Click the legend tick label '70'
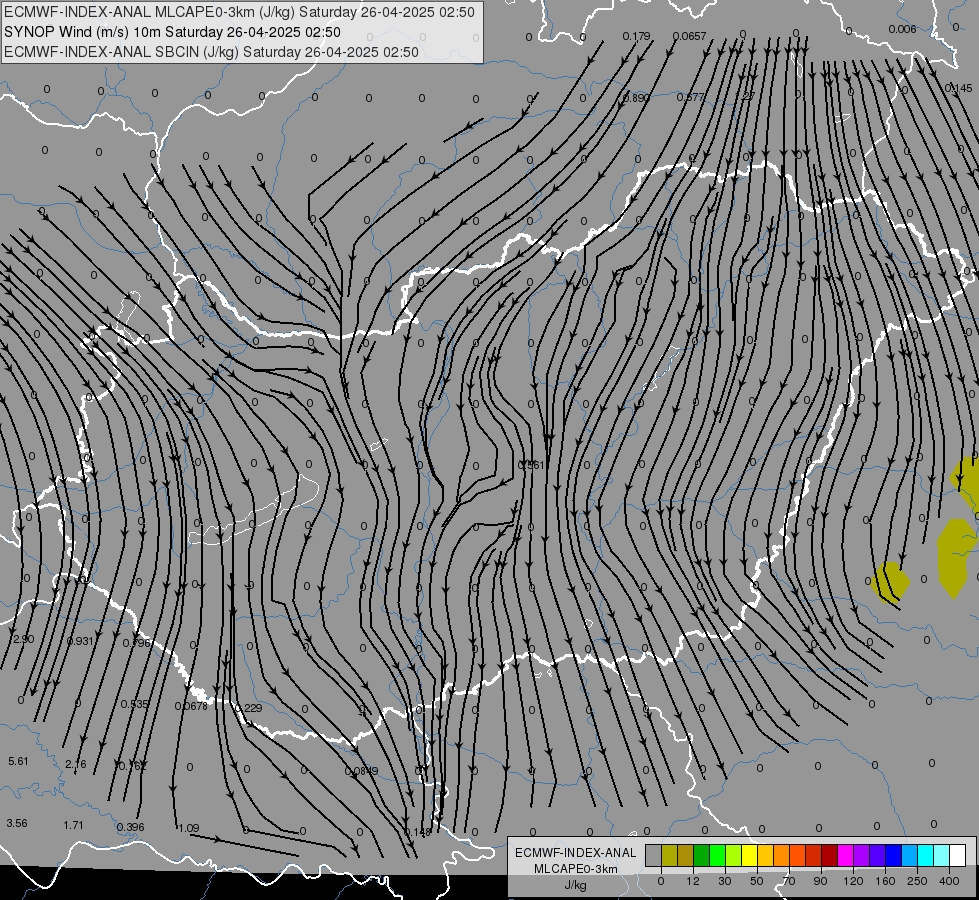The height and width of the screenshot is (900, 979). tap(789, 881)
